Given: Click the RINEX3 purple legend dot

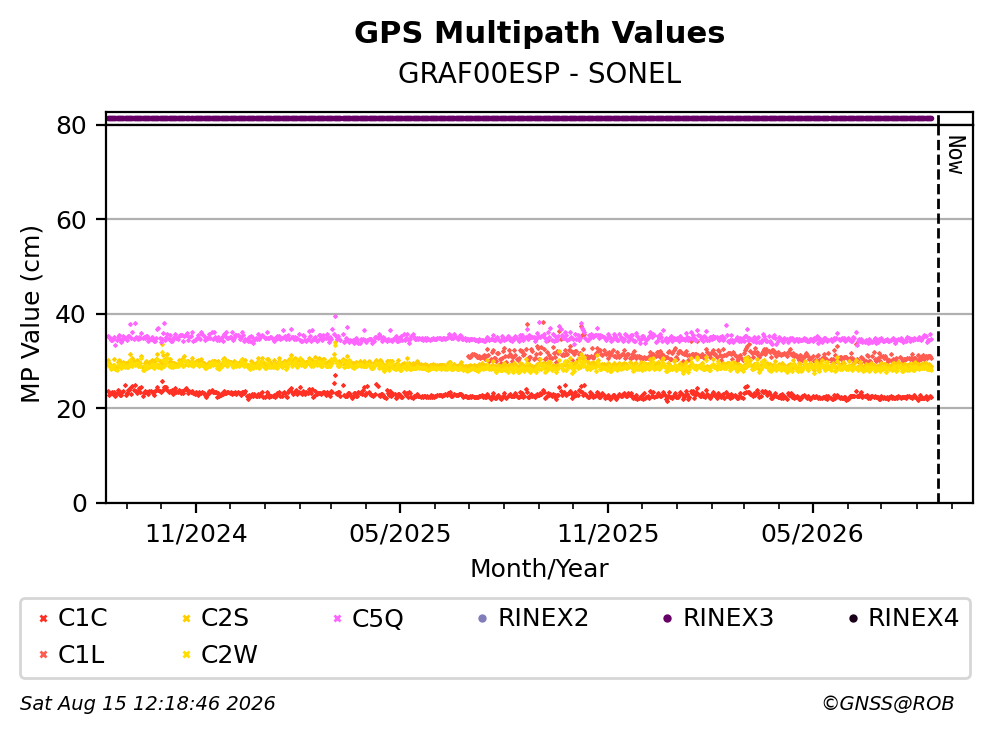Looking at the screenshot, I should point(667,618).
